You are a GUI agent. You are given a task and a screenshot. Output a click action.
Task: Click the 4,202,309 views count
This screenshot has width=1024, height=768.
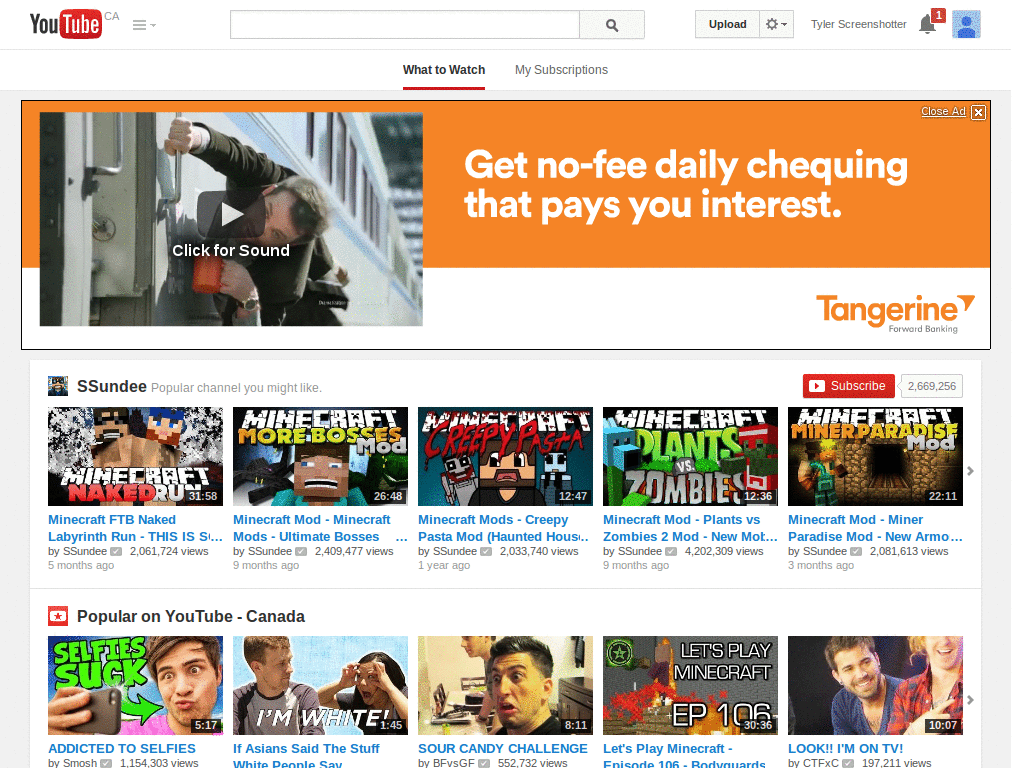(724, 551)
